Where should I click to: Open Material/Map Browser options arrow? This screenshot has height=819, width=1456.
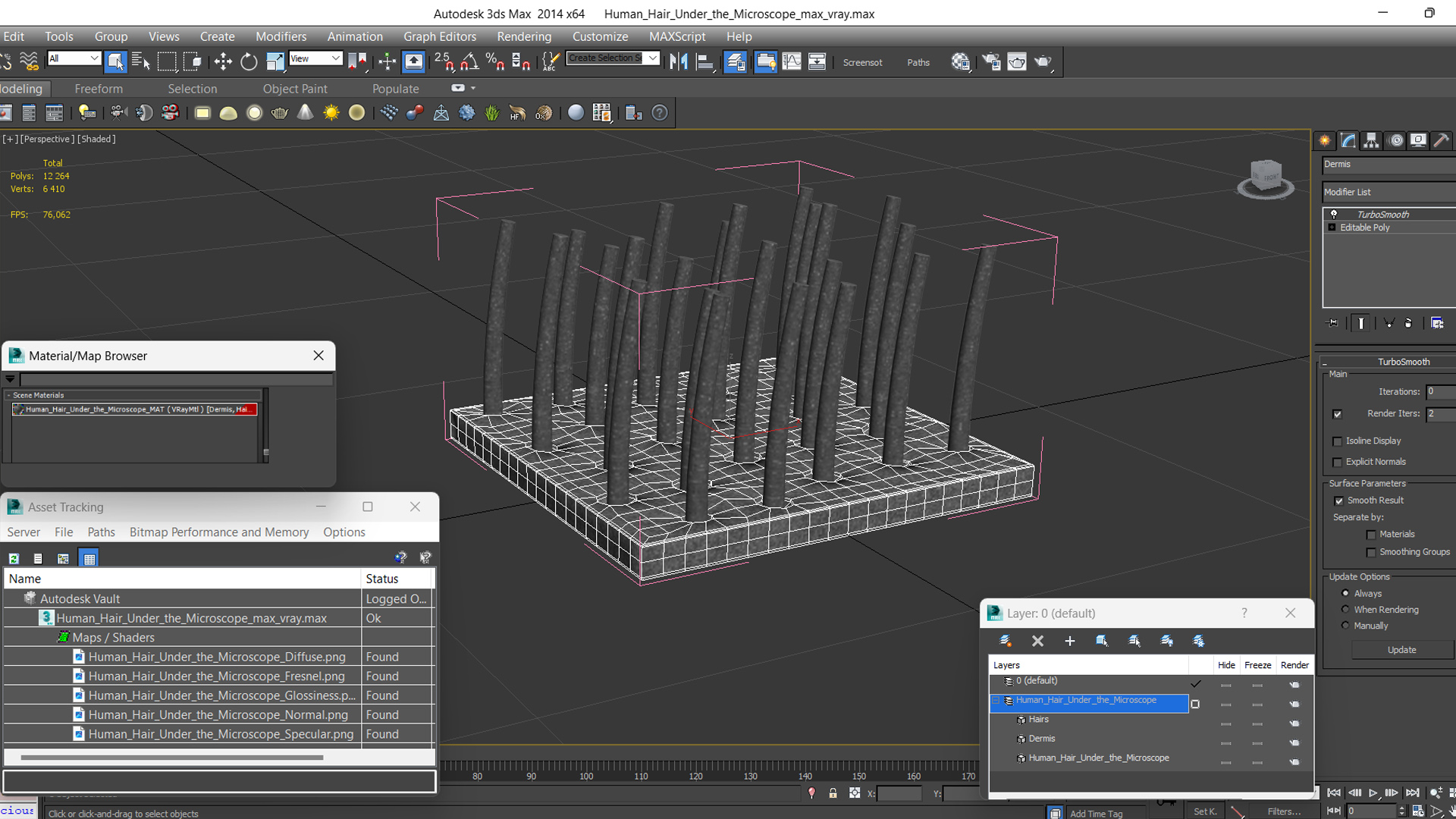10,378
